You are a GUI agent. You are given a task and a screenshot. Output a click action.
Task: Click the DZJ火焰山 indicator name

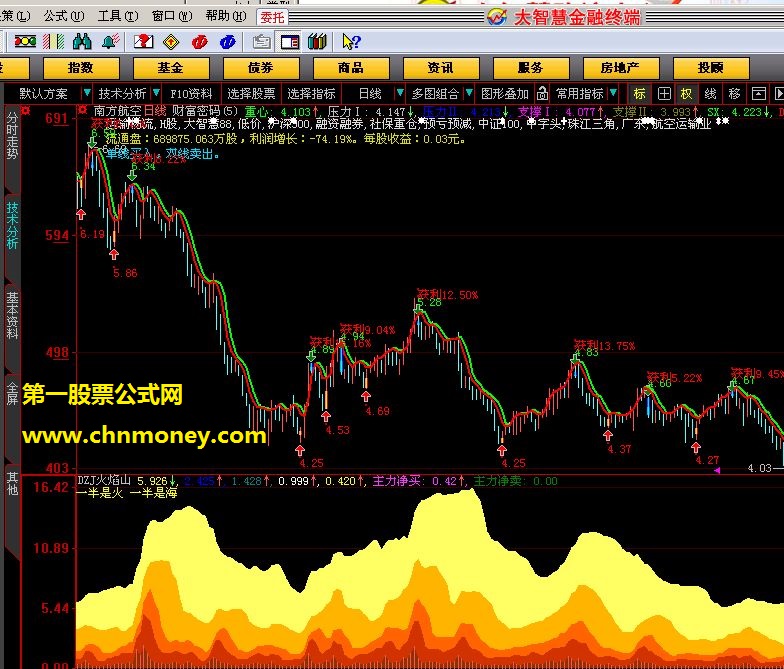104,480
